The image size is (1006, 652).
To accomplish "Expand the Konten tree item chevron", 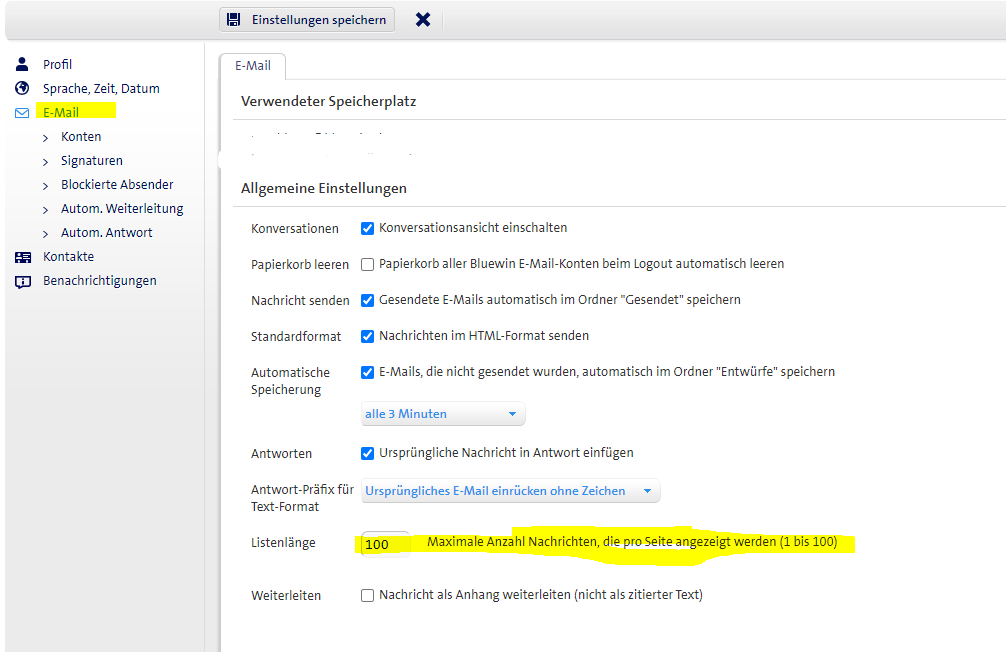I will 46,137.
